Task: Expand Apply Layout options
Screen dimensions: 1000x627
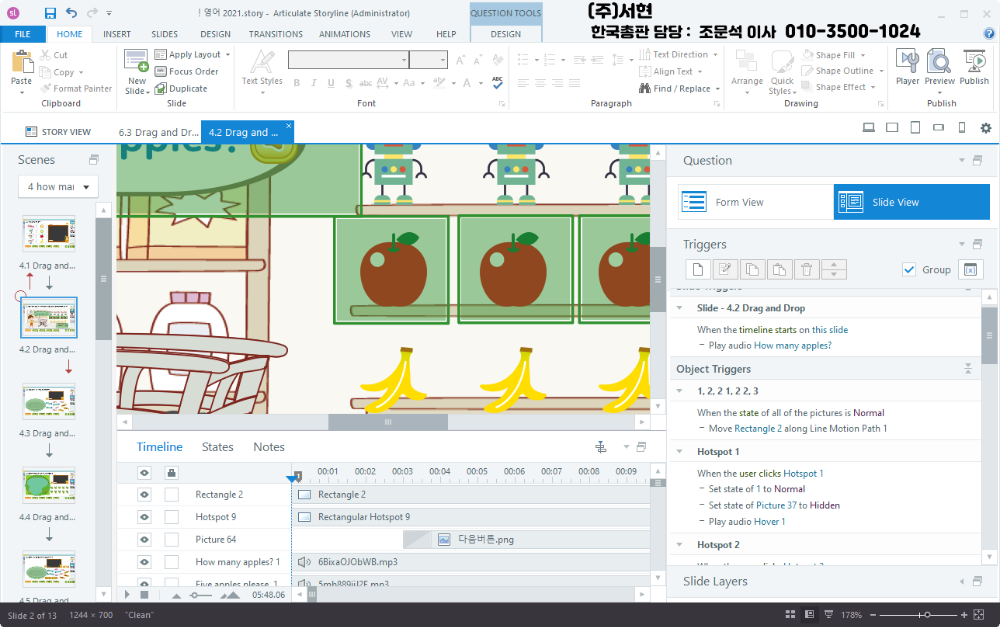Action: pyautogui.click(x=228, y=55)
